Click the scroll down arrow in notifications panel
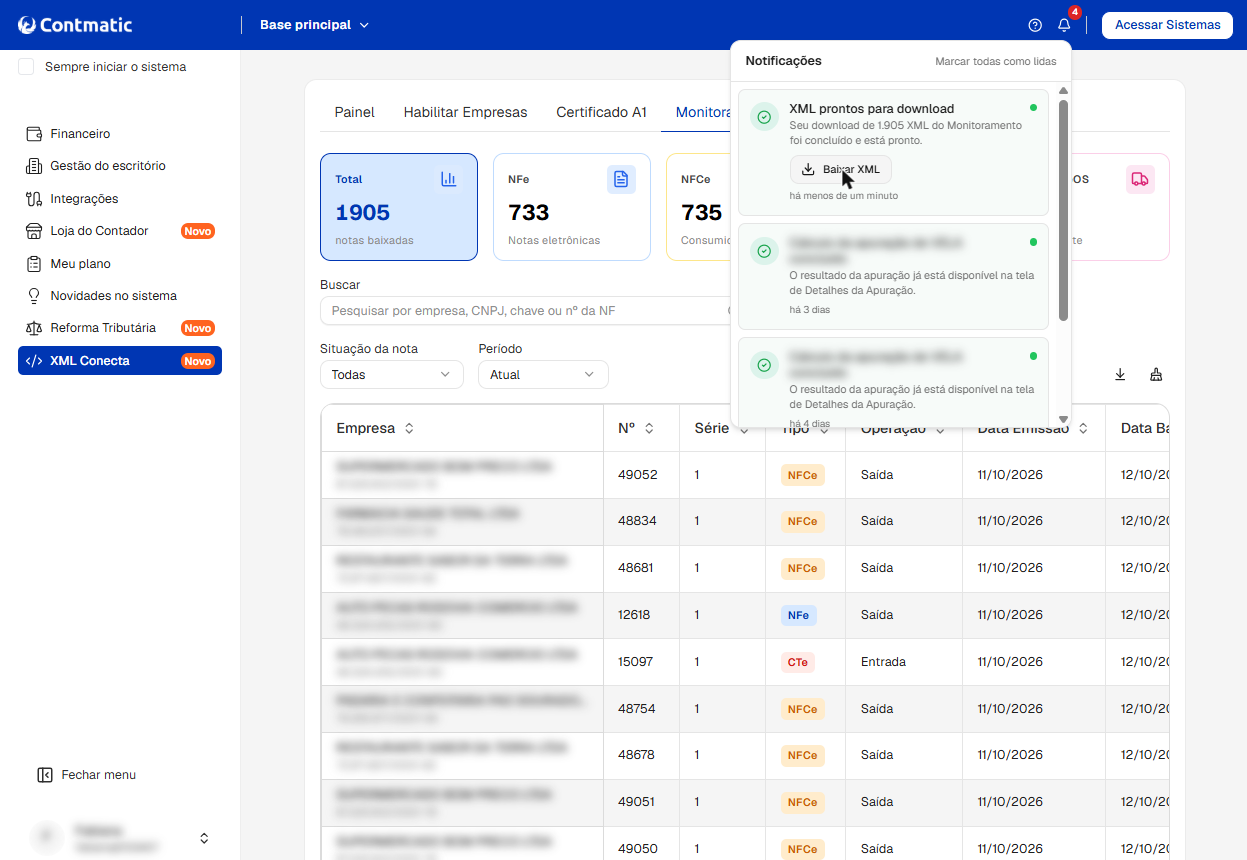This screenshot has height=860, width=1247. tap(1064, 420)
